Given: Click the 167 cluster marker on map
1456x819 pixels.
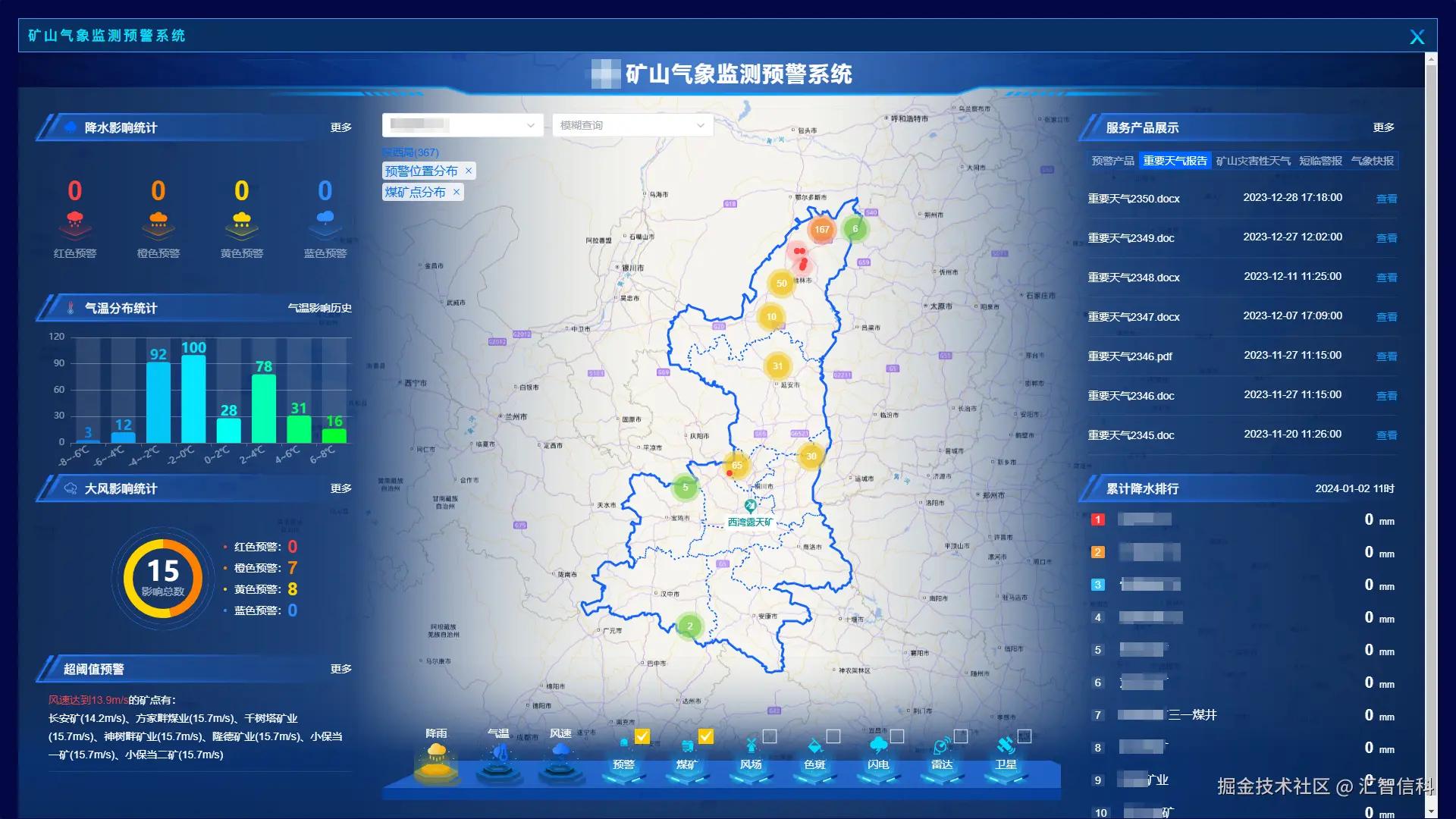Looking at the screenshot, I should point(822,230).
